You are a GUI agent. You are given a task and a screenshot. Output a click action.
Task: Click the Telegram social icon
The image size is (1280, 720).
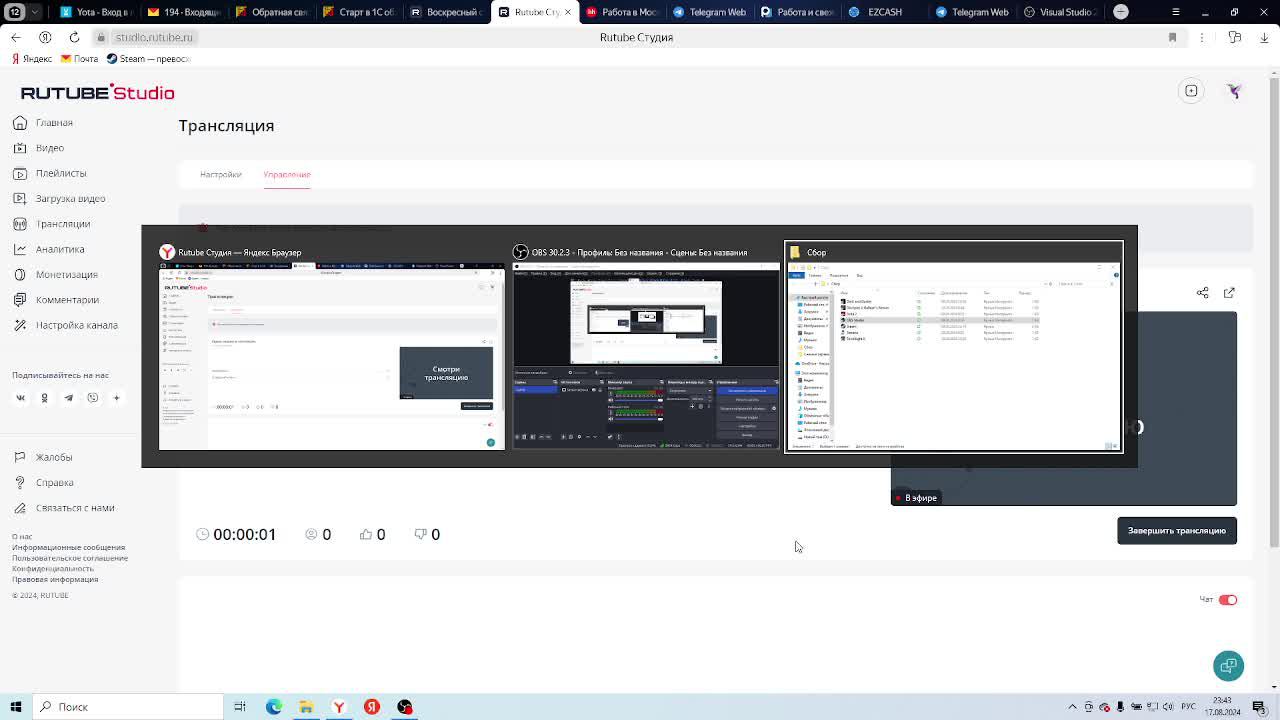(x=68, y=398)
